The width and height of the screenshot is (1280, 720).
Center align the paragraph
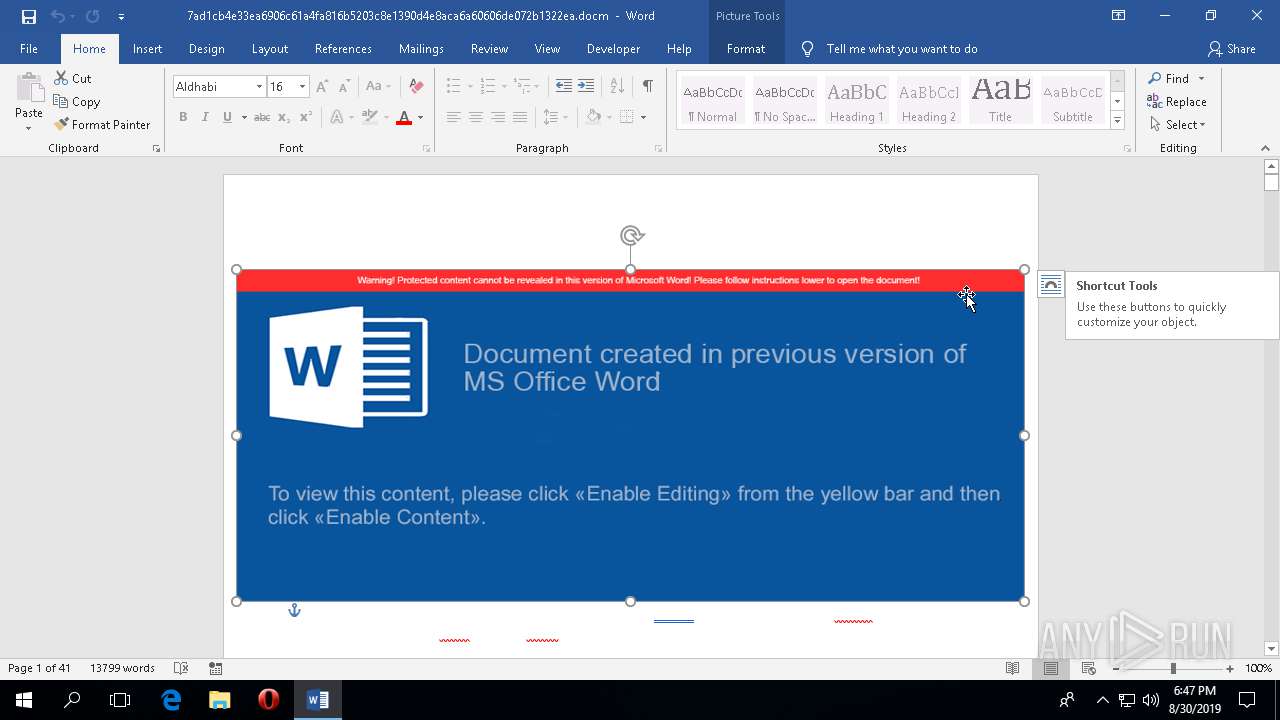(x=475, y=117)
